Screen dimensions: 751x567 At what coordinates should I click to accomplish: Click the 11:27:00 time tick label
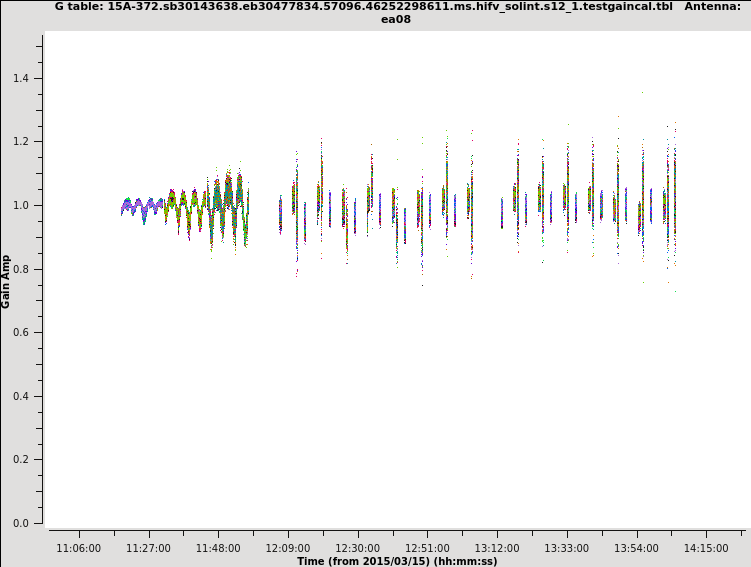[x=148, y=548]
